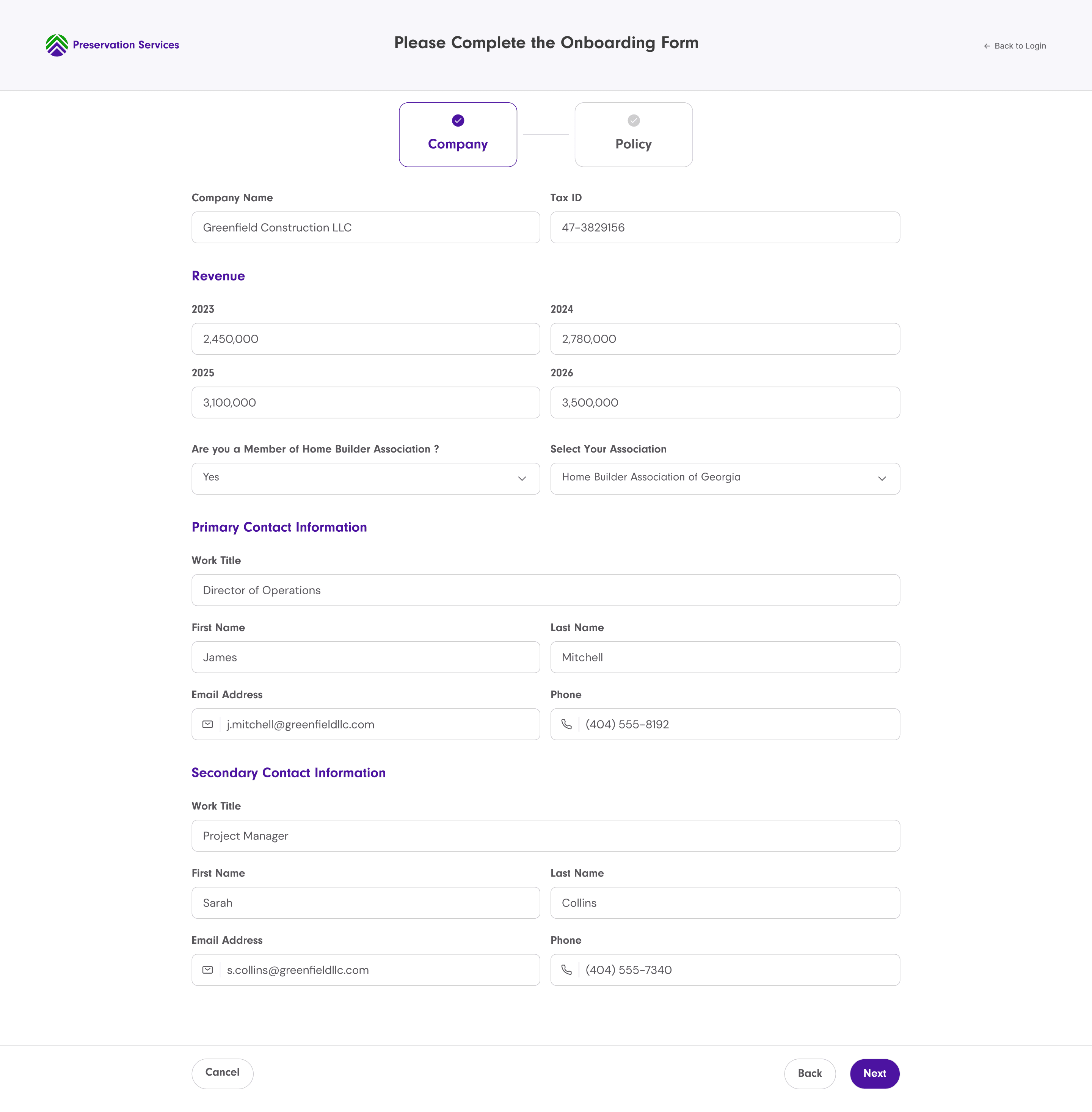
Task: Edit the Company Name field
Action: 366,227
